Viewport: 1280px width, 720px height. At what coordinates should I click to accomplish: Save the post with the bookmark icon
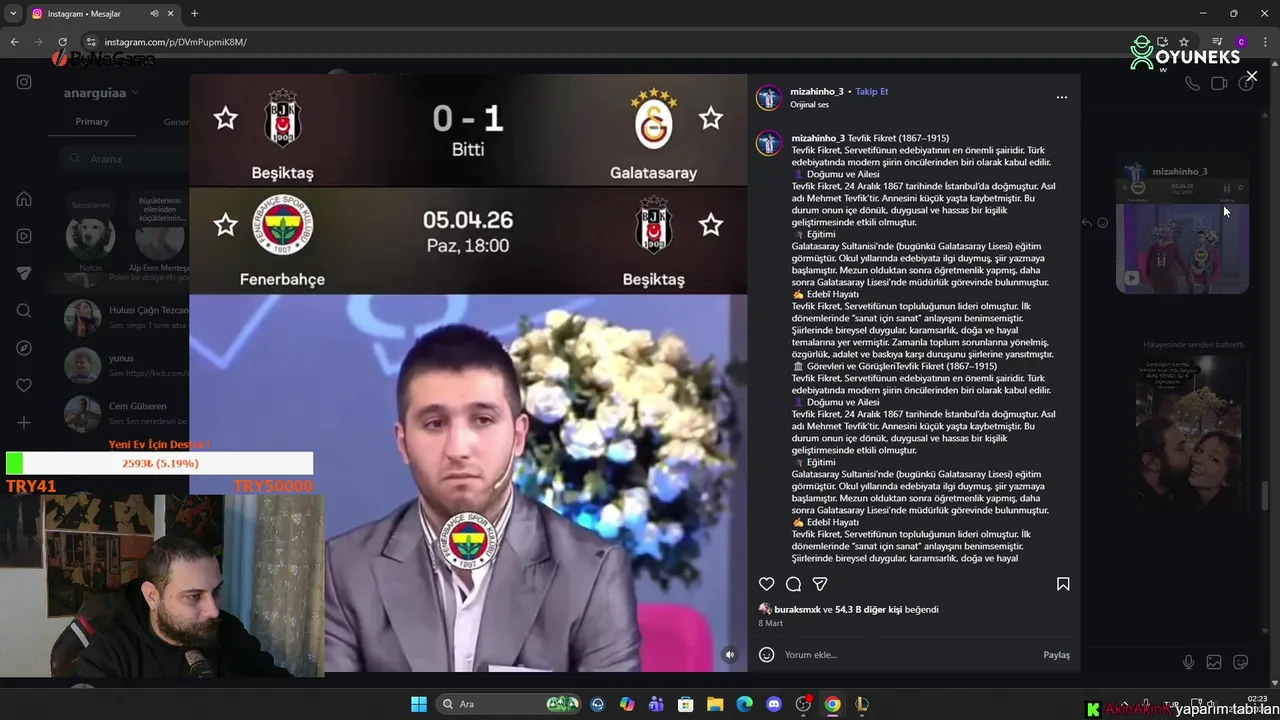(x=1063, y=584)
